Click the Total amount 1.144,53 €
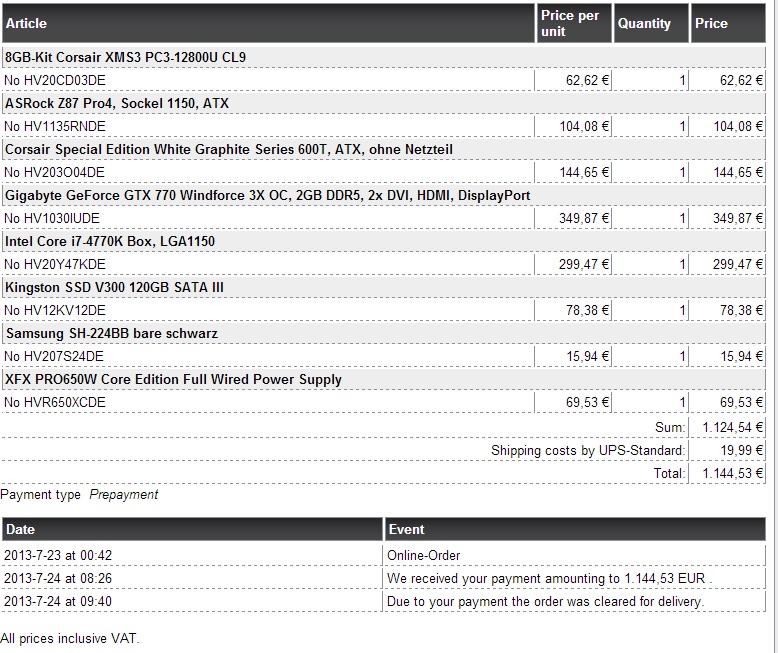Screen dimensions: 778x653 [x=732, y=473]
